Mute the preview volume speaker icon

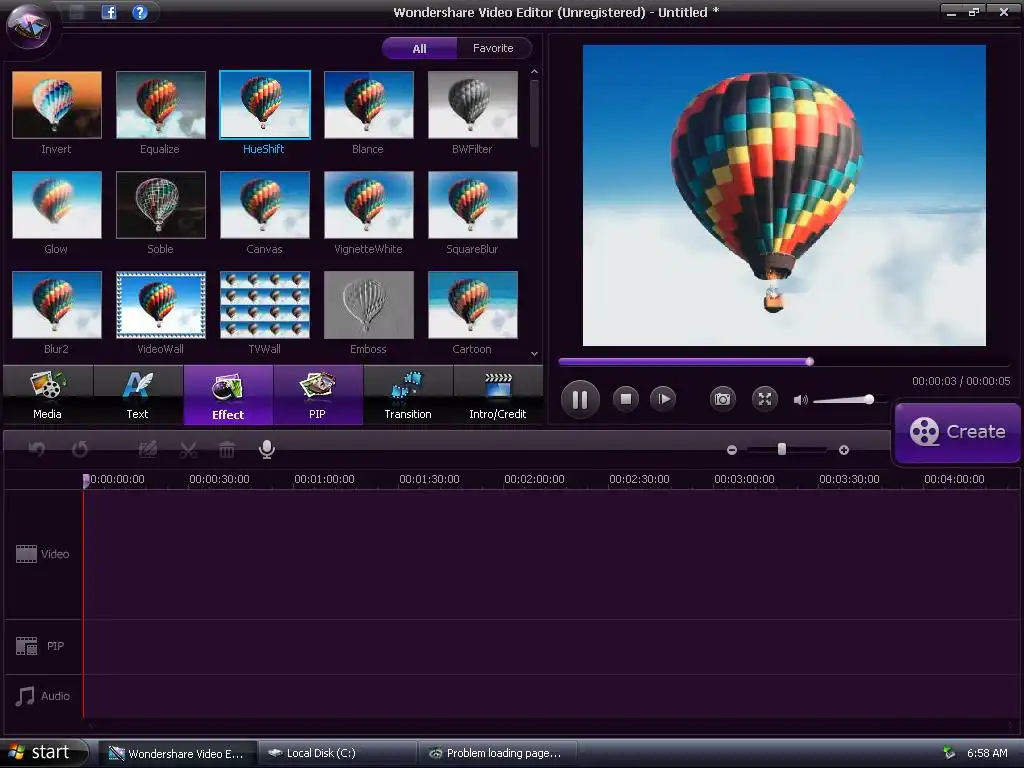[x=800, y=400]
